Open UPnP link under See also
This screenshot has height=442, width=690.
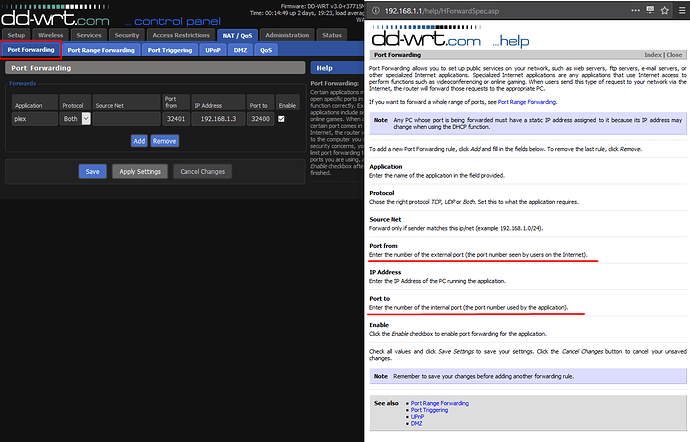(x=417, y=416)
